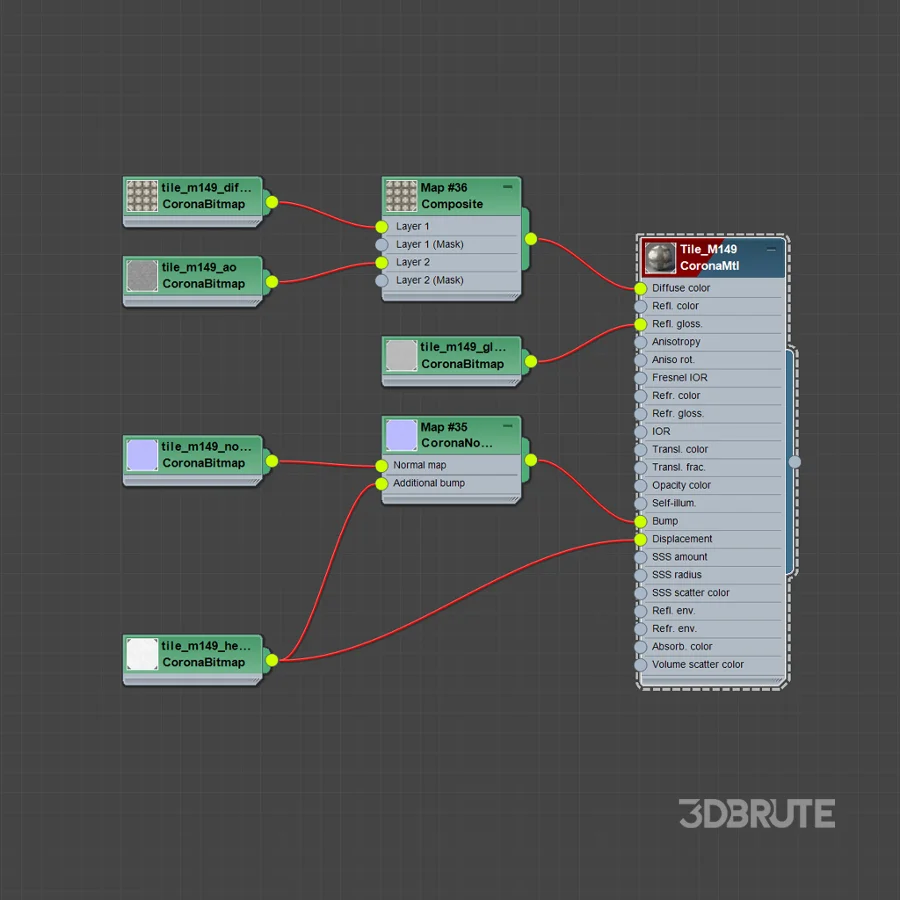Click the Diffuse color input socket
900x900 pixels.
[641, 288]
